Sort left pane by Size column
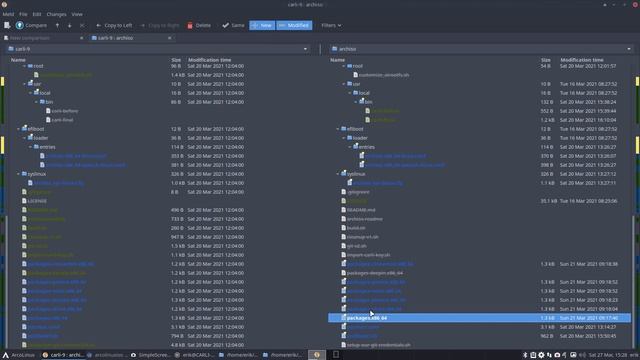The image size is (640, 360). 176,60
